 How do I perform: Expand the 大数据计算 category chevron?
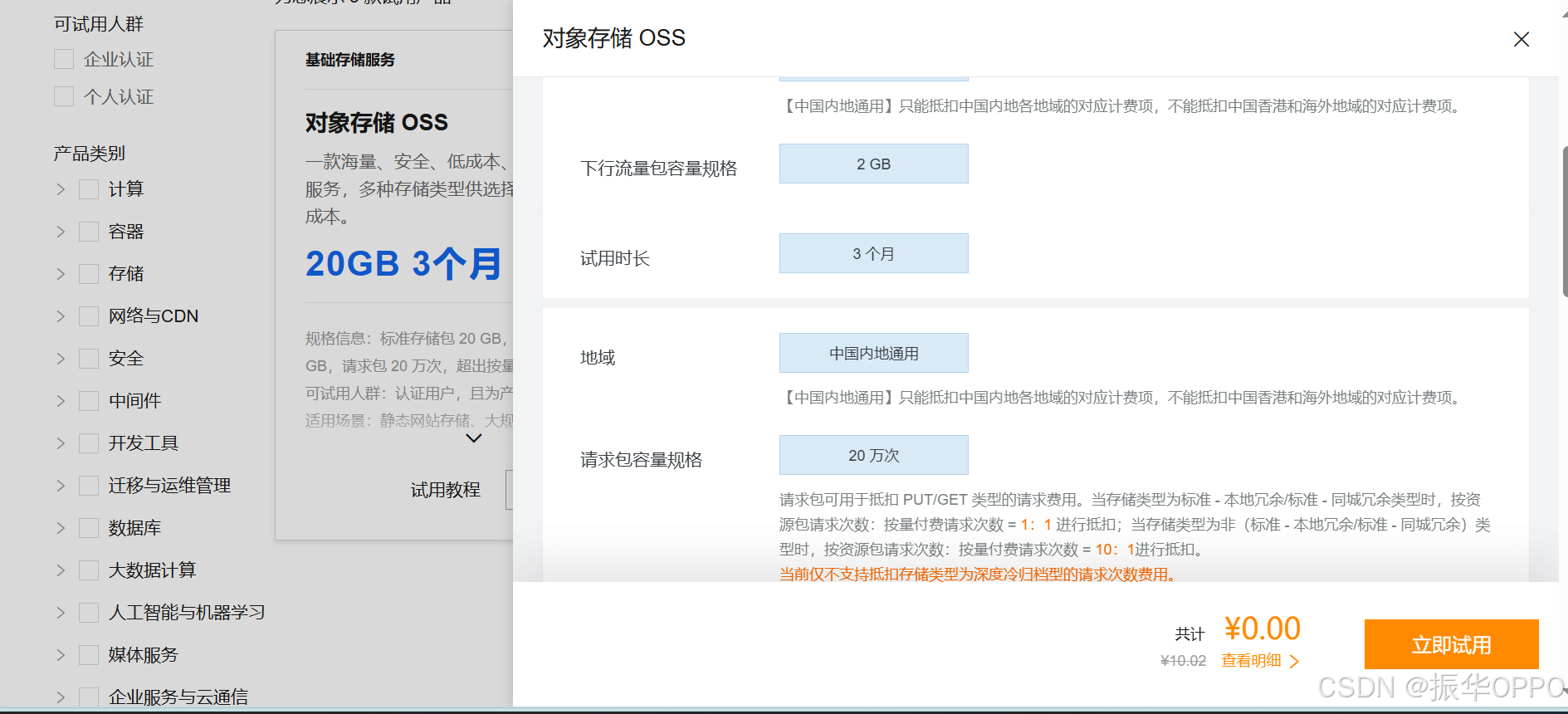[x=61, y=570]
